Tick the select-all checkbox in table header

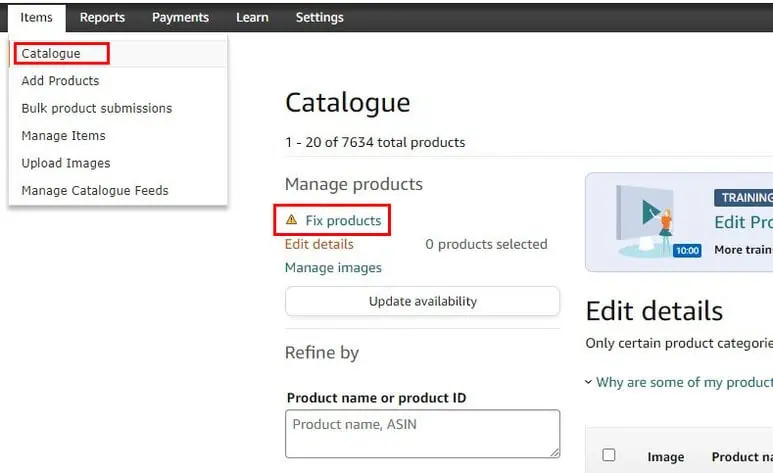click(x=609, y=455)
